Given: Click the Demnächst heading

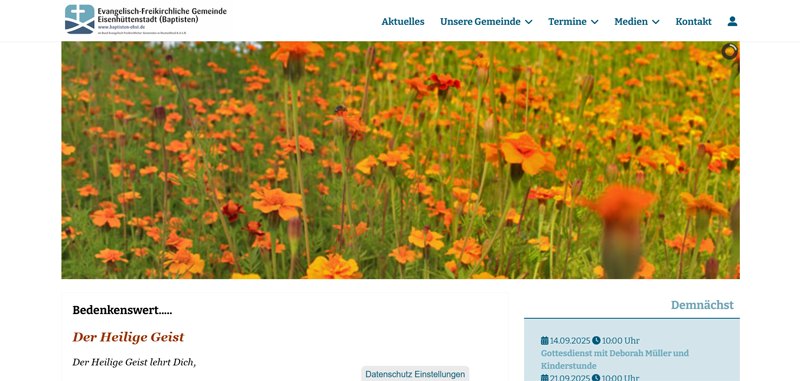Looking at the screenshot, I should click(702, 305).
